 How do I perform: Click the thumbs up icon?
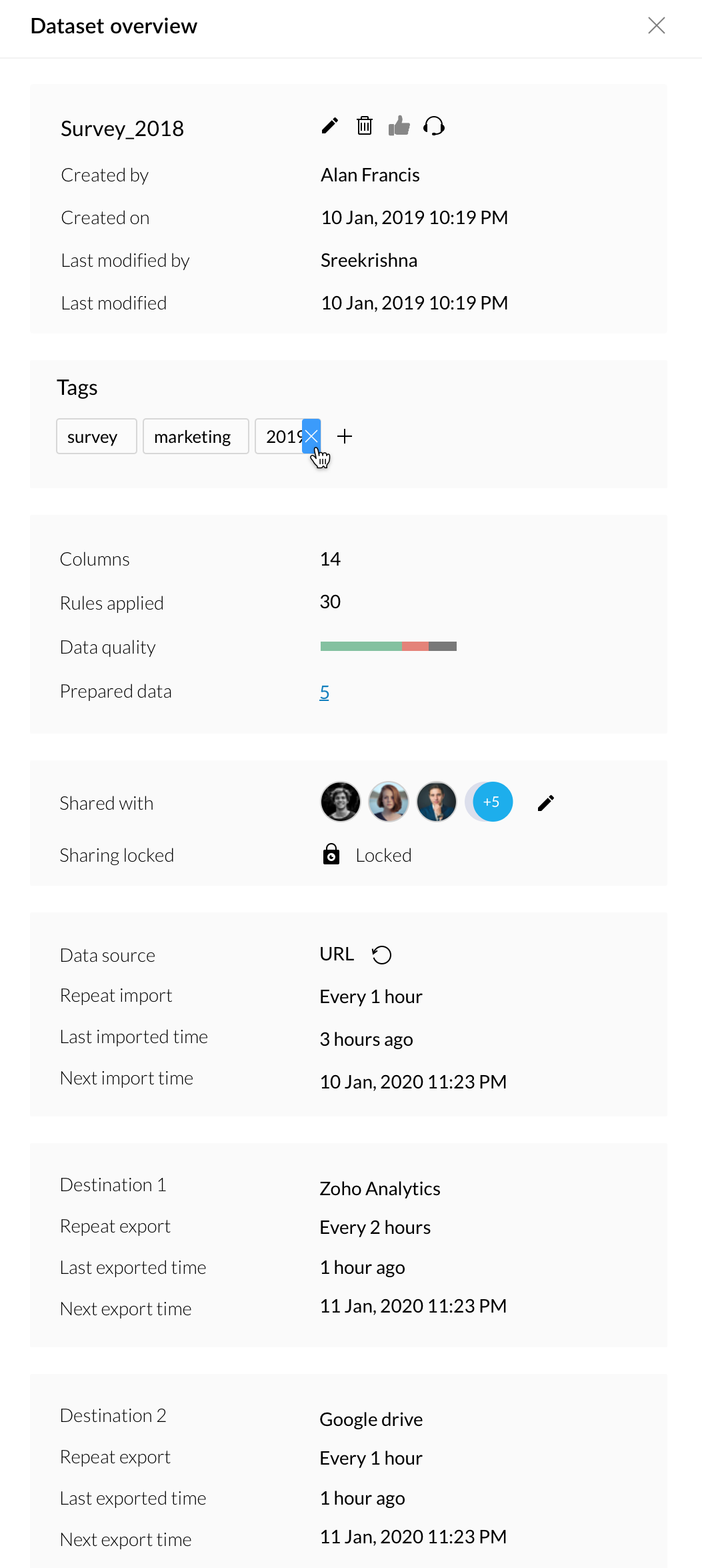point(399,126)
